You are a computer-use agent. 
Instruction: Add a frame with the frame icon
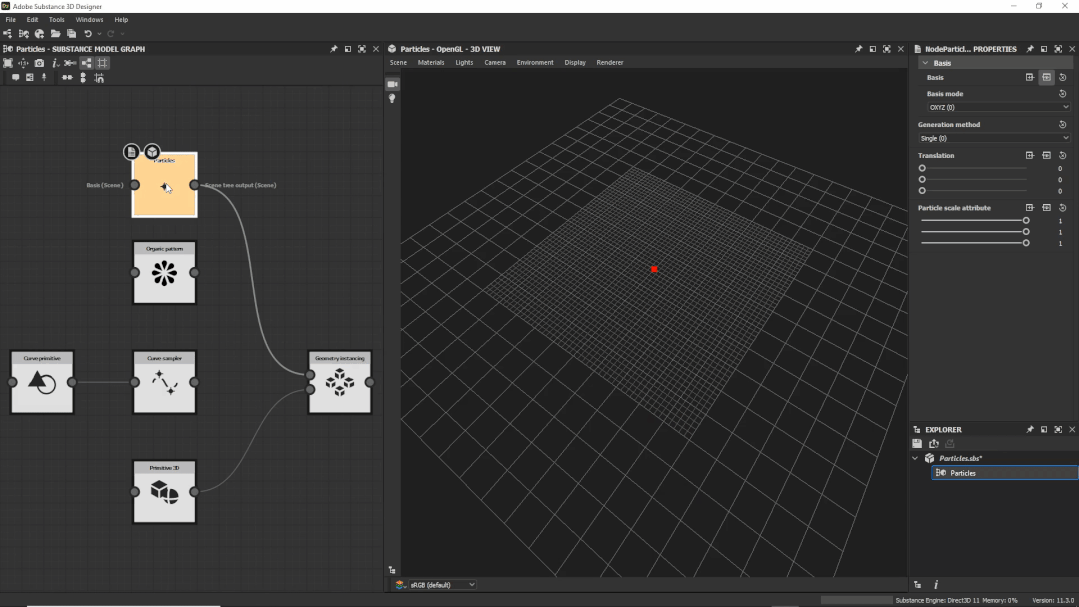pos(30,78)
